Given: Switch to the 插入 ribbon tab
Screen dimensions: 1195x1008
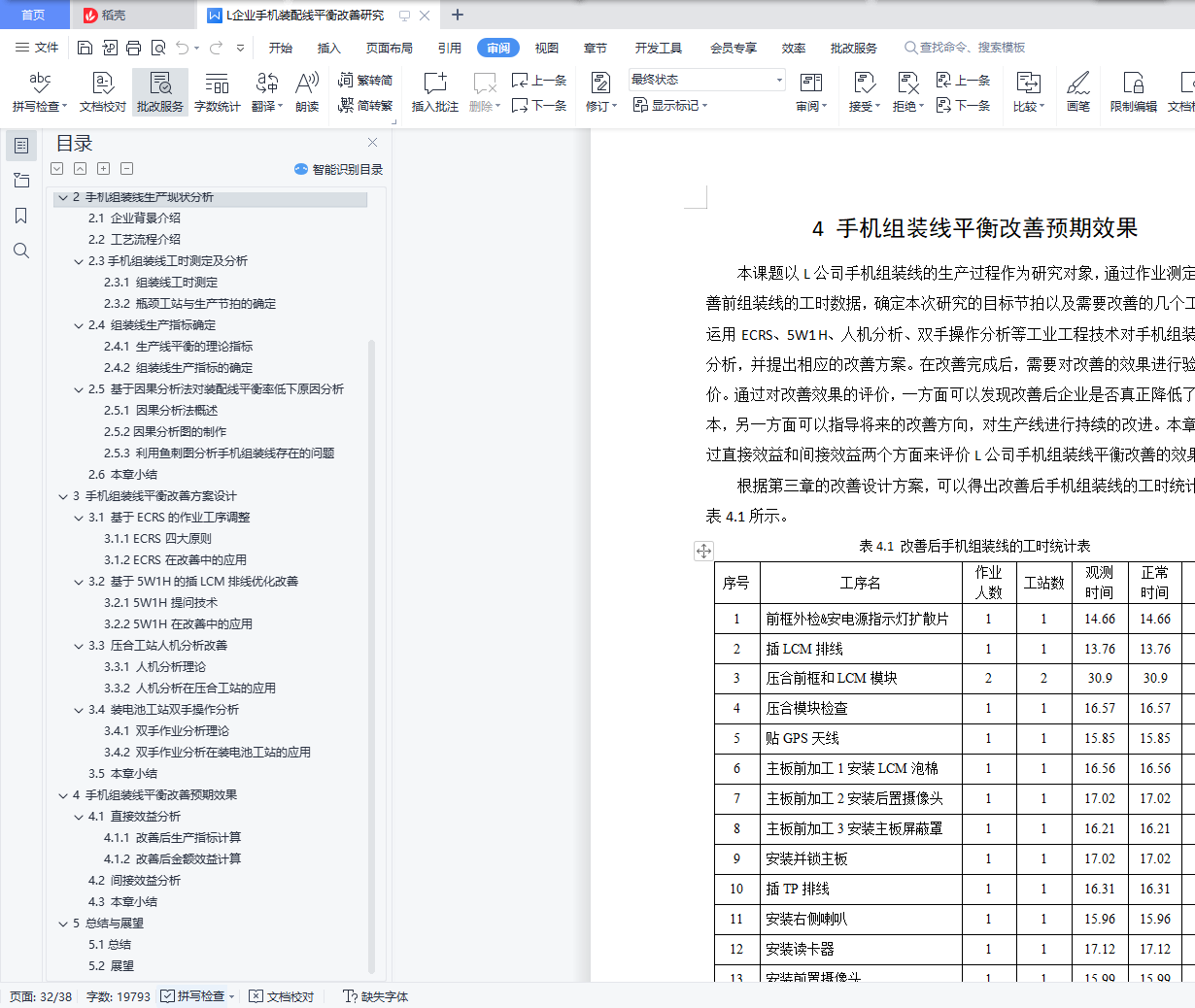Looking at the screenshot, I should click(x=329, y=48).
